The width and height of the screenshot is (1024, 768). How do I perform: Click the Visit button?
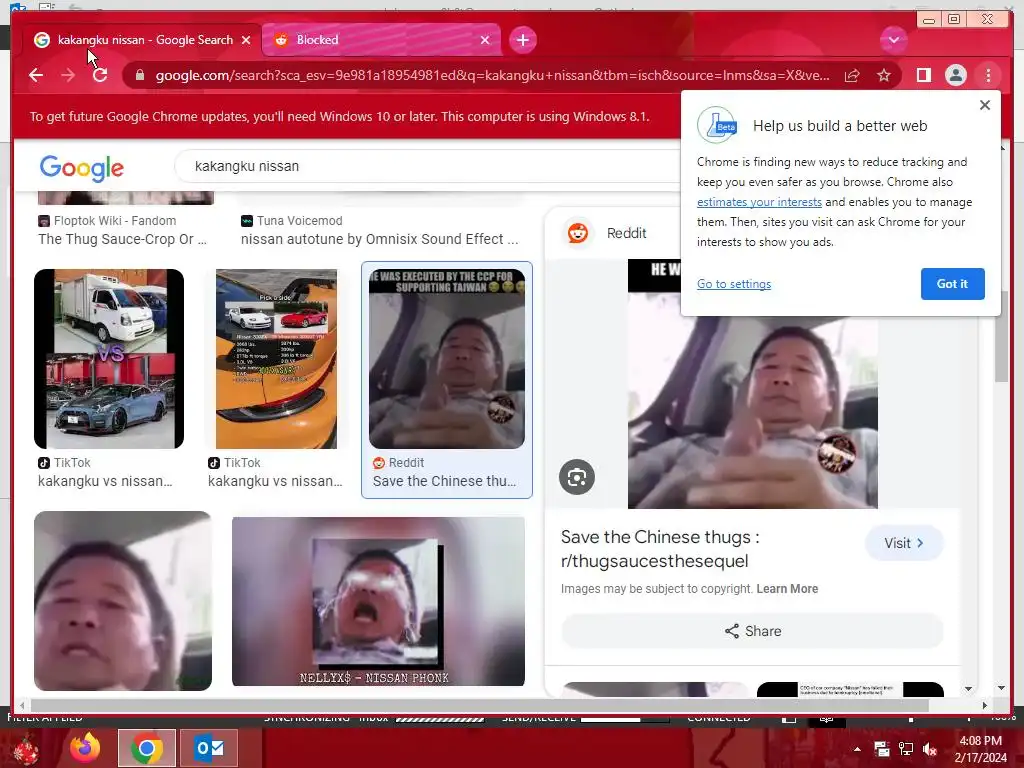coord(904,543)
